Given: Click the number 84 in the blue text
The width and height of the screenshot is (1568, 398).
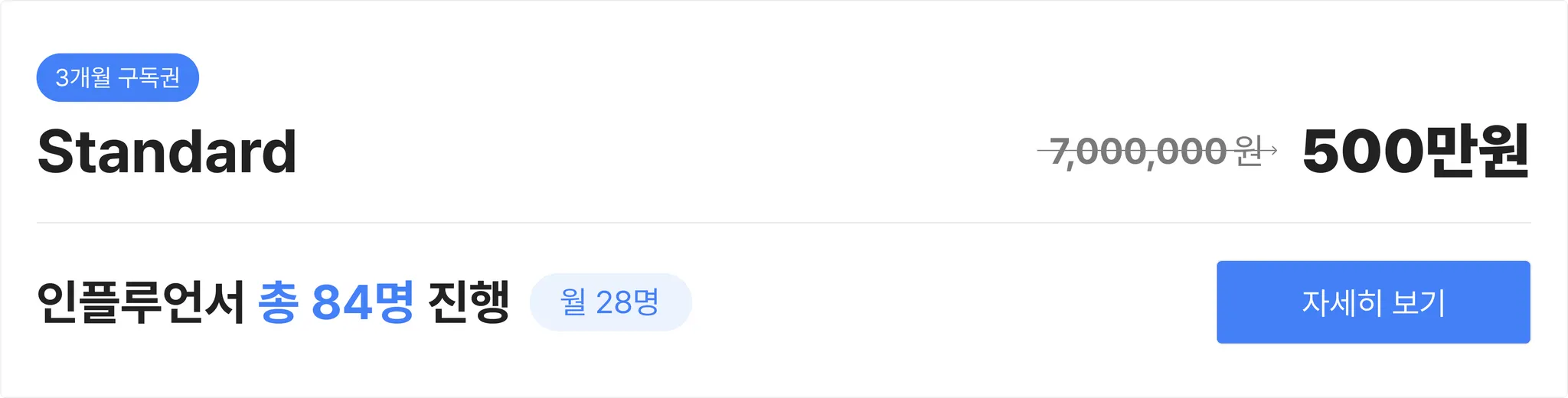Looking at the screenshot, I should point(342,302).
